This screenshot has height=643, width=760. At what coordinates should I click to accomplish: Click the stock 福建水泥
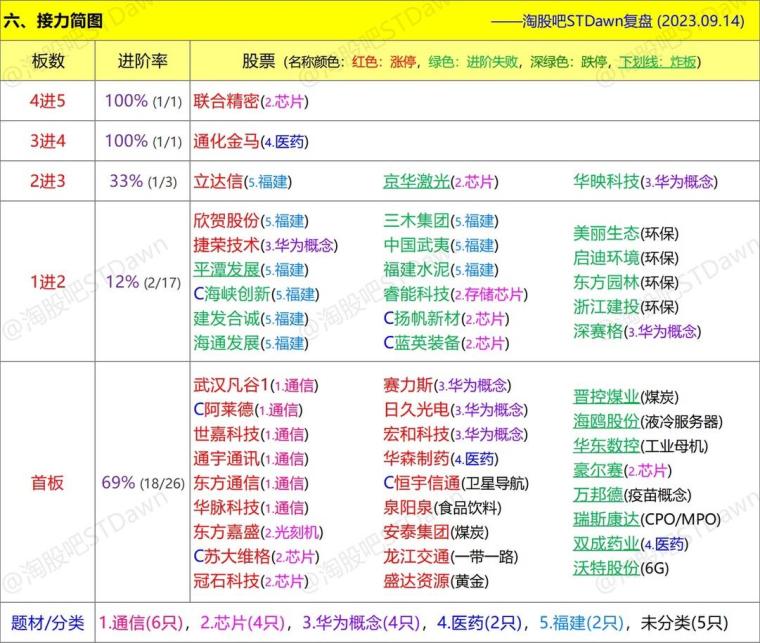[416, 270]
